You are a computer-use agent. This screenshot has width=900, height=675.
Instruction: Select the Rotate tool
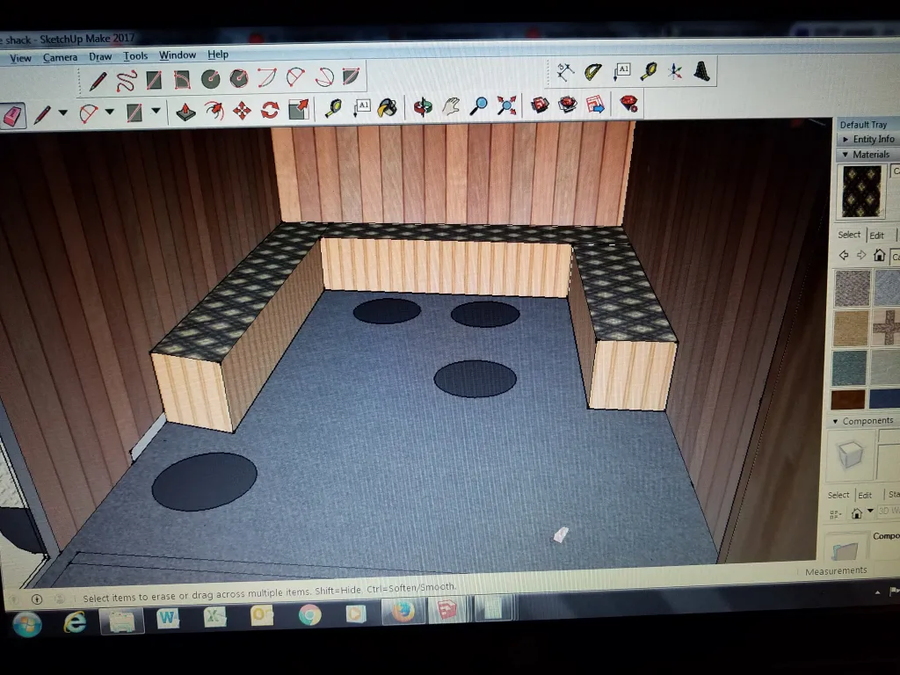click(x=270, y=110)
